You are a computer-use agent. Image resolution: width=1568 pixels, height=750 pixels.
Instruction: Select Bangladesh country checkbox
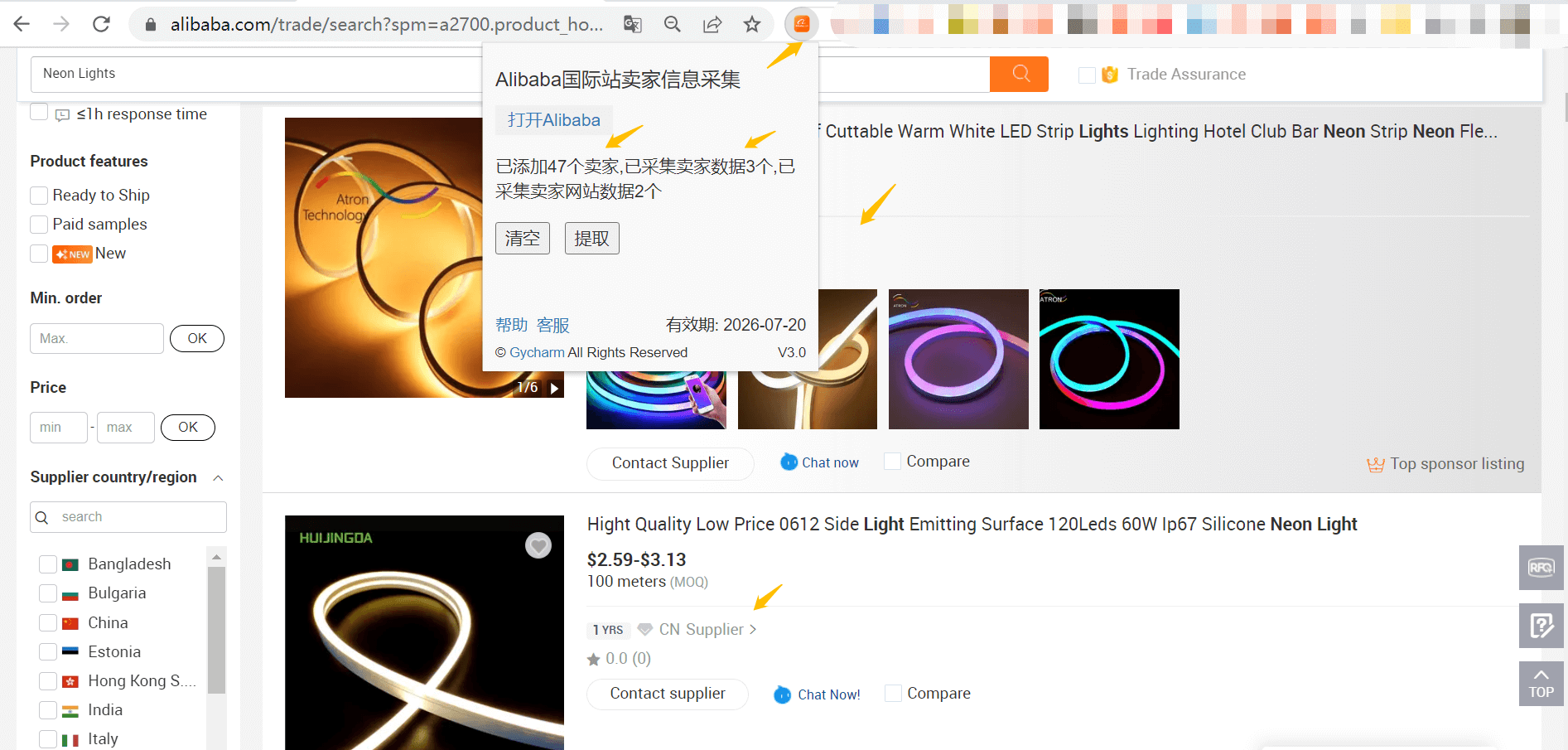pos(48,564)
